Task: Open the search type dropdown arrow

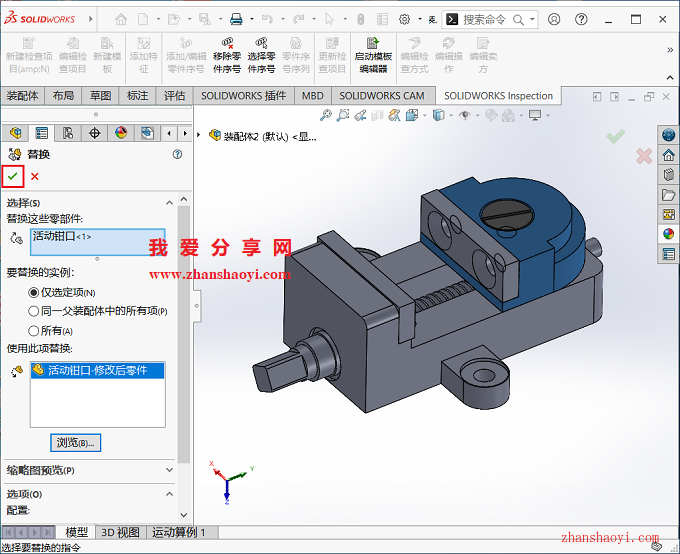Action: point(532,20)
